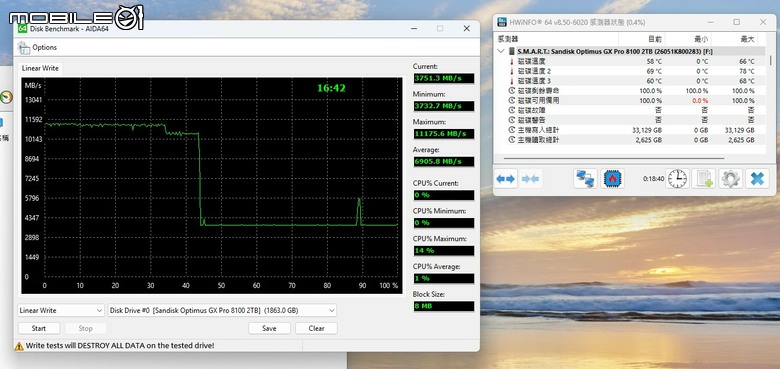Click the HWiNFO title bar icon

click(x=501, y=22)
